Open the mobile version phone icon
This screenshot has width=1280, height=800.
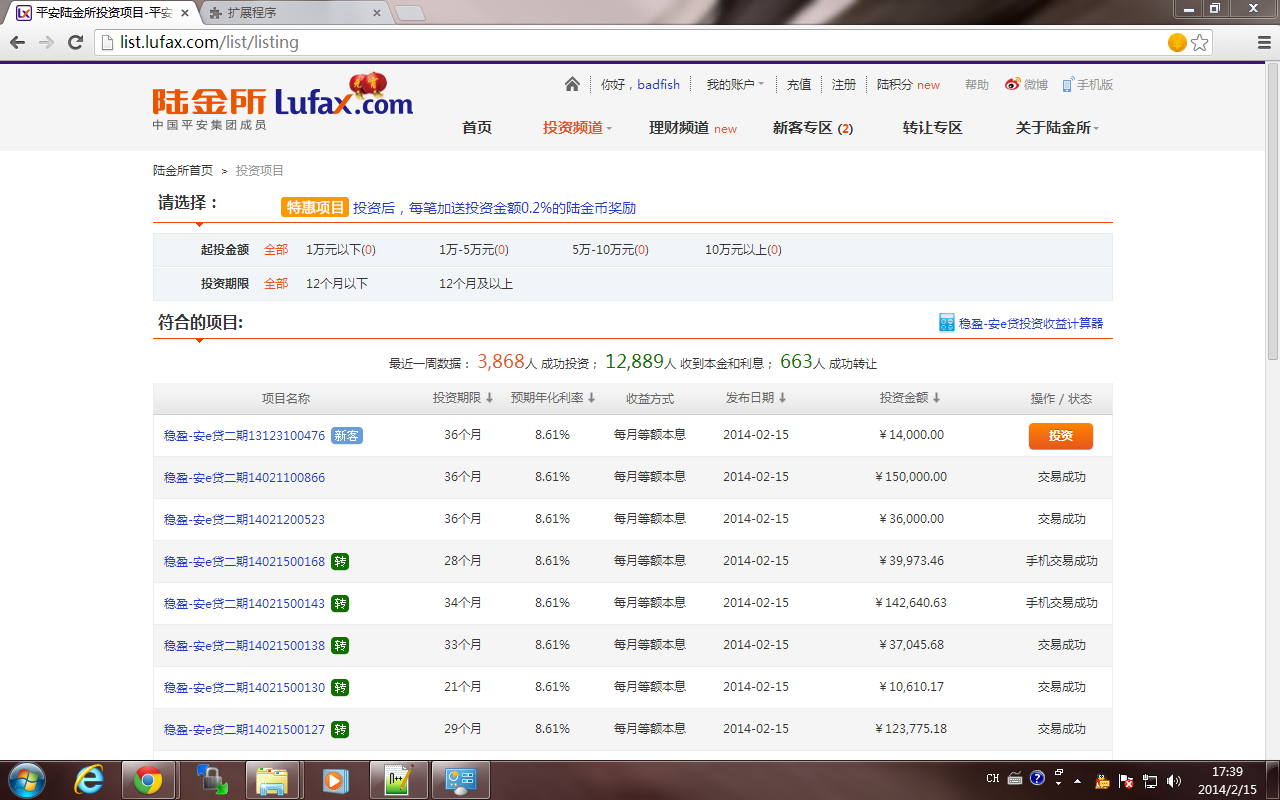[1068, 85]
